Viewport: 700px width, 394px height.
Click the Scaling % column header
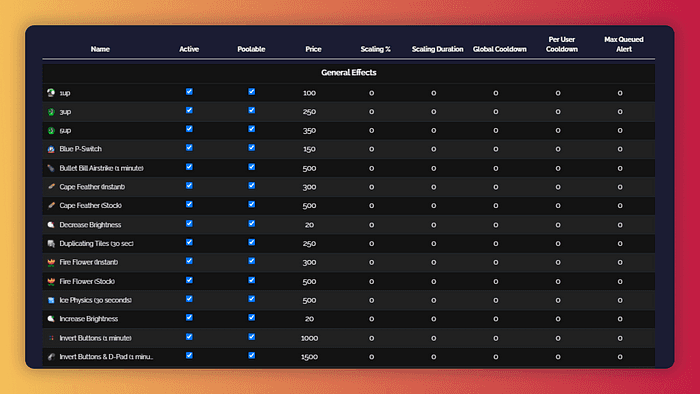[375, 49]
